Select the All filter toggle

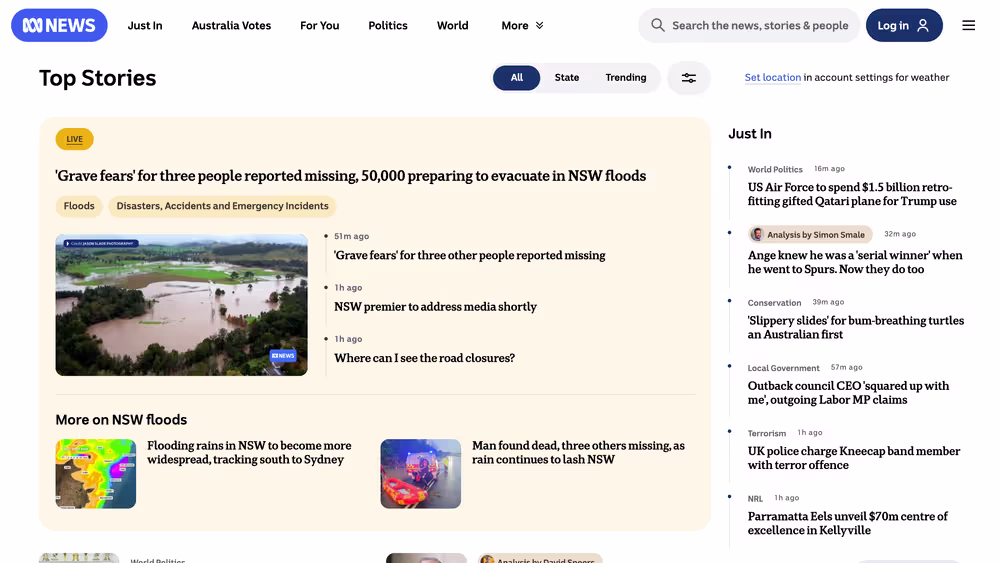517,78
